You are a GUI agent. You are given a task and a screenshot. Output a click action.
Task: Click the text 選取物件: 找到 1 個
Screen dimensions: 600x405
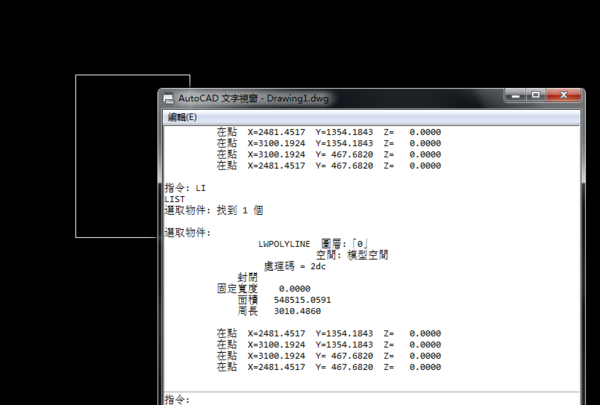(x=214, y=210)
